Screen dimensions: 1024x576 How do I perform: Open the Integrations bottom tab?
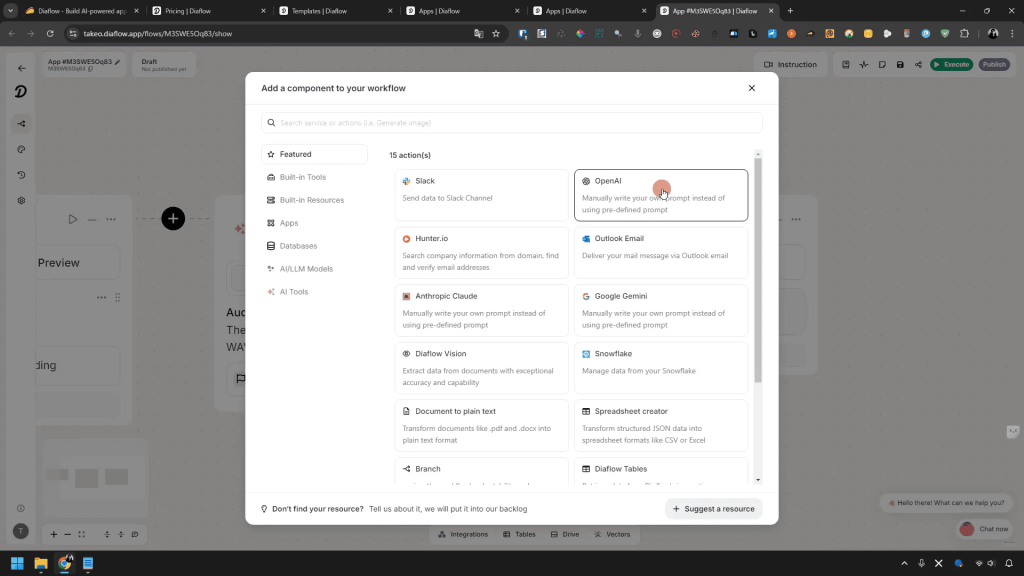(463, 534)
